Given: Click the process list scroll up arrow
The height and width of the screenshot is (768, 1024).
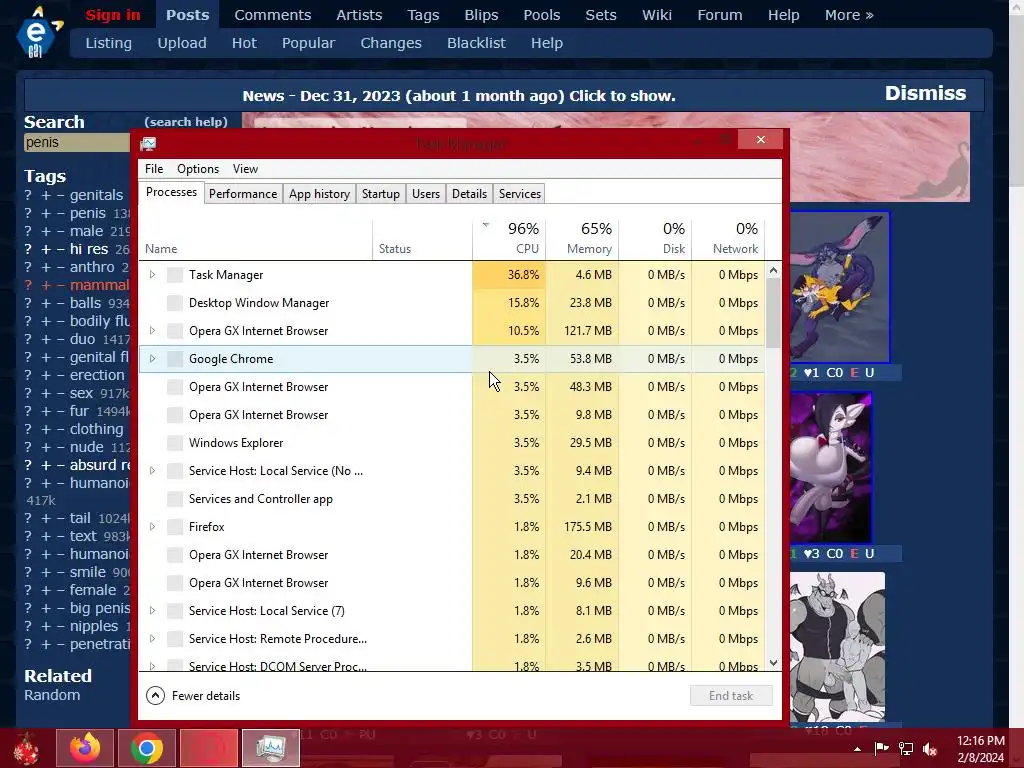Looking at the screenshot, I should [x=774, y=270].
